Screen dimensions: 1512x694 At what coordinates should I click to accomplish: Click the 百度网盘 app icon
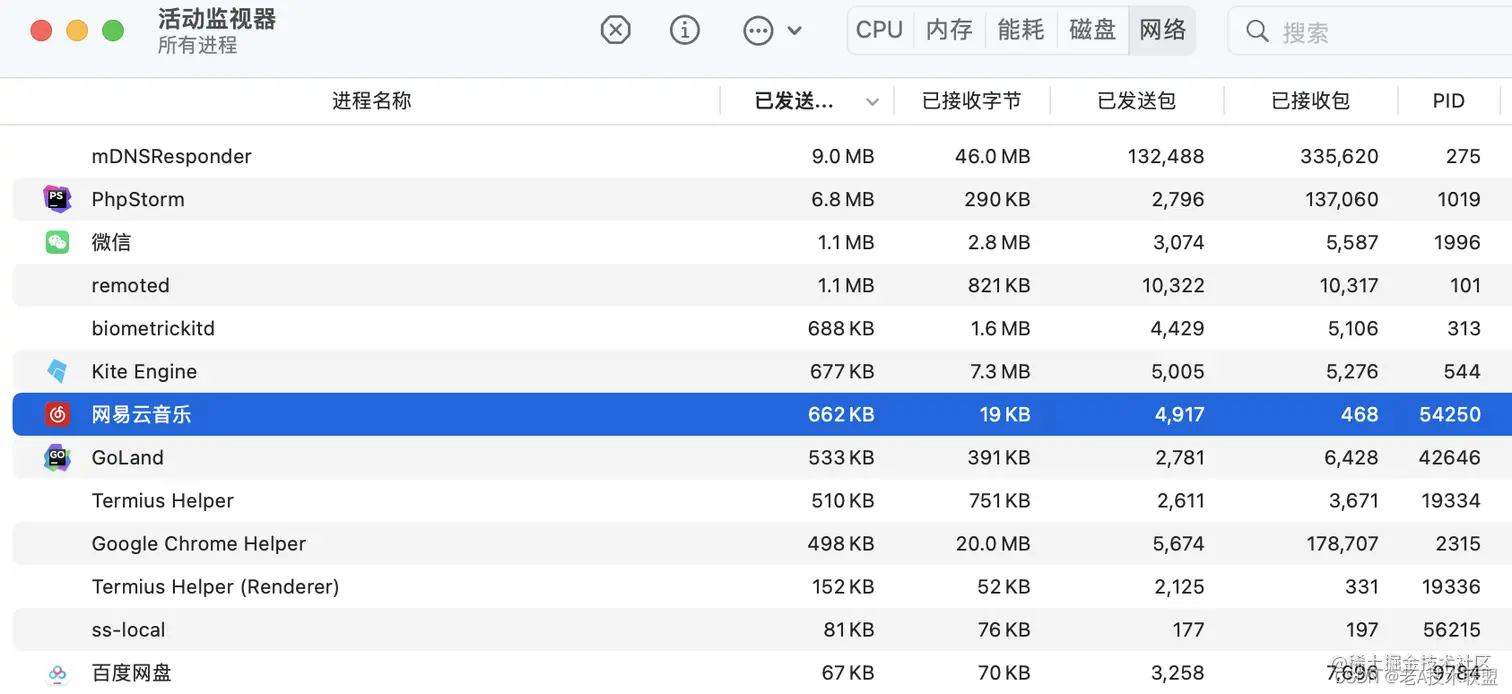pyautogui.click(x=58, y=673)
